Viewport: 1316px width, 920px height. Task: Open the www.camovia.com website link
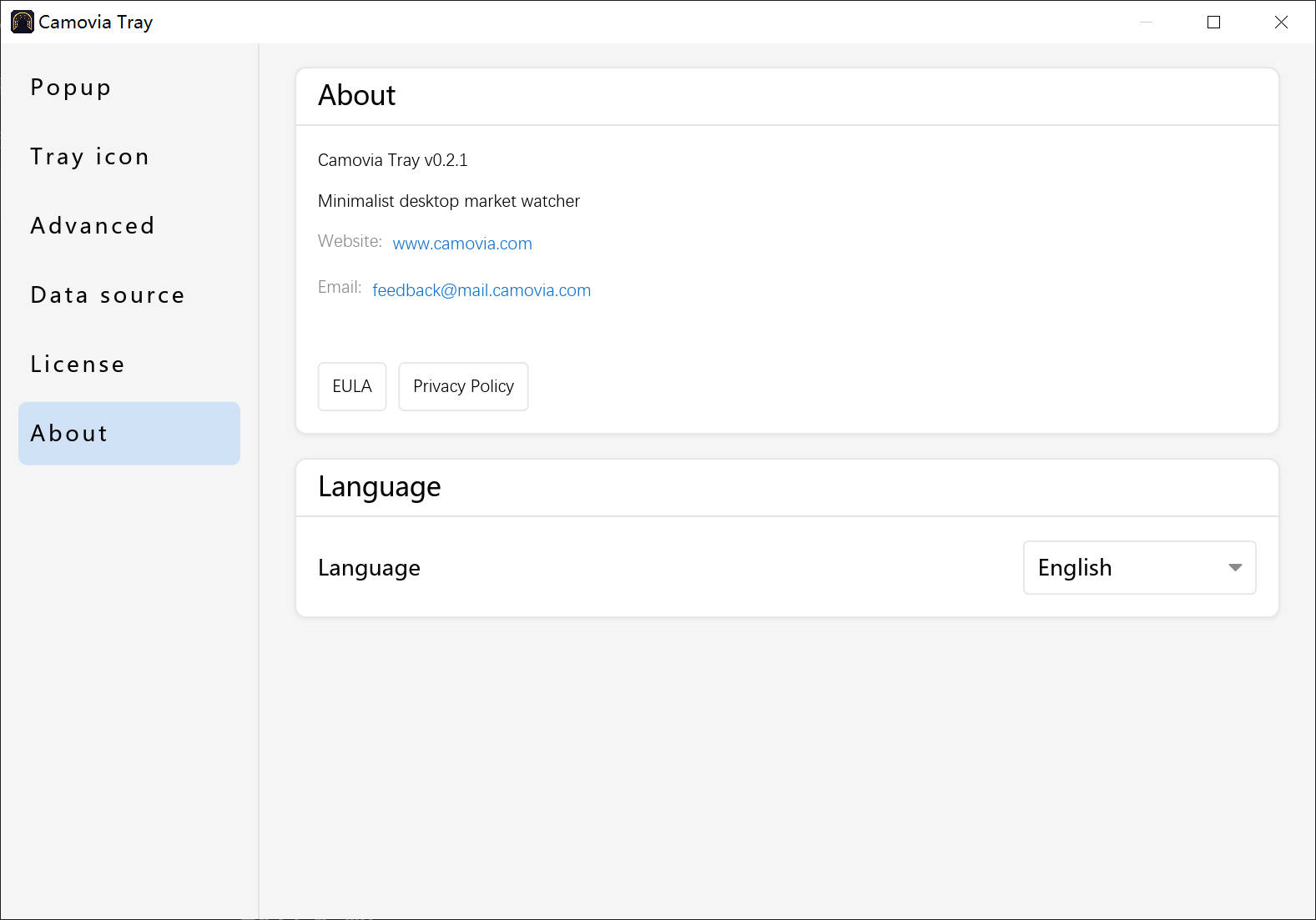pyautogui.click(x=462, y=244)
